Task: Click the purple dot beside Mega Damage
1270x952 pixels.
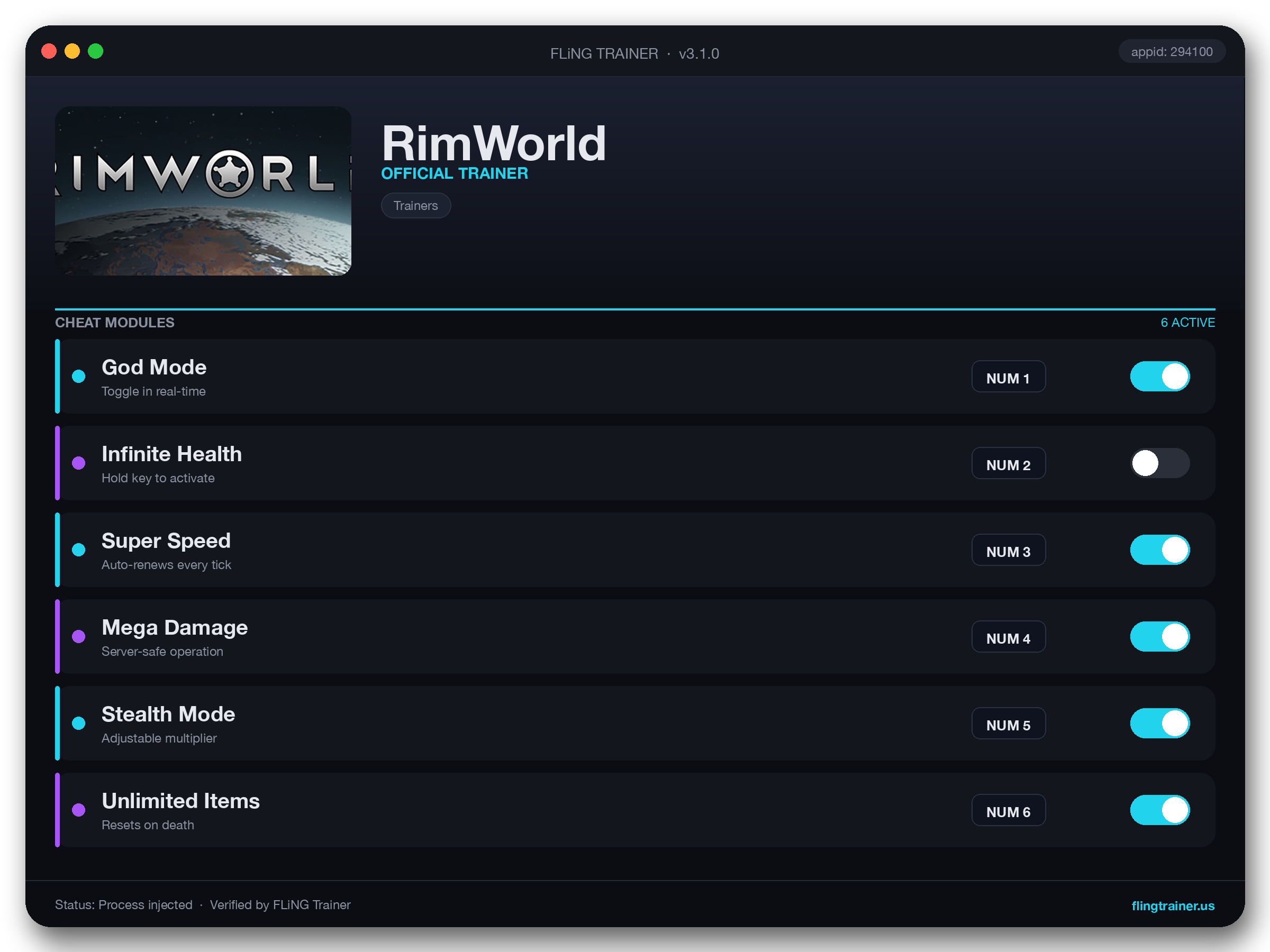Action: pyautogui.click(x=79, y=636)
